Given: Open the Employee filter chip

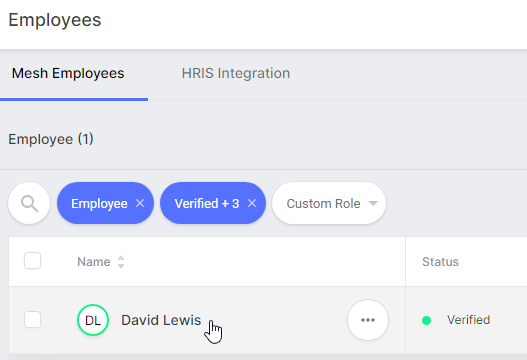Looking at the screenshot, I should point(99,203).
